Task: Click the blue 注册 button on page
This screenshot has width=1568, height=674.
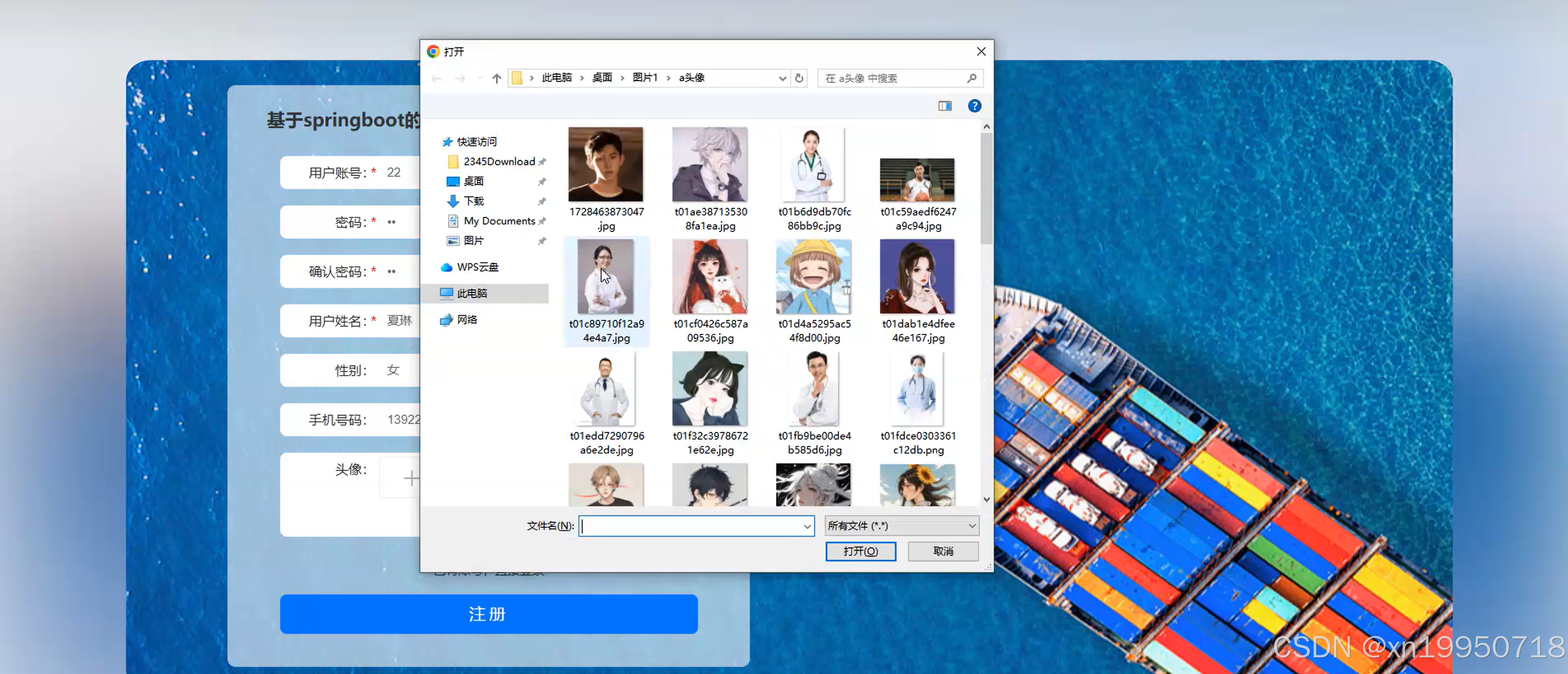Action: click(x=488, y=614)
